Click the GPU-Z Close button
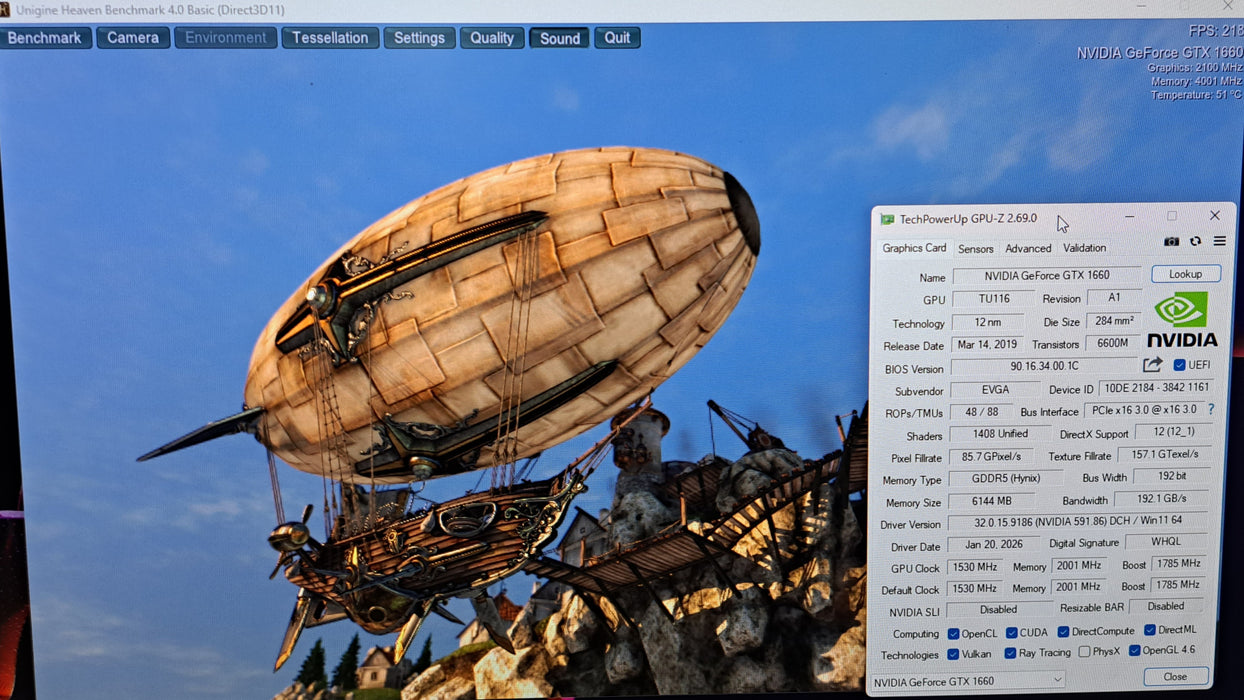1244x700 pixels. pyautogui.click(x=1176, y=677)
